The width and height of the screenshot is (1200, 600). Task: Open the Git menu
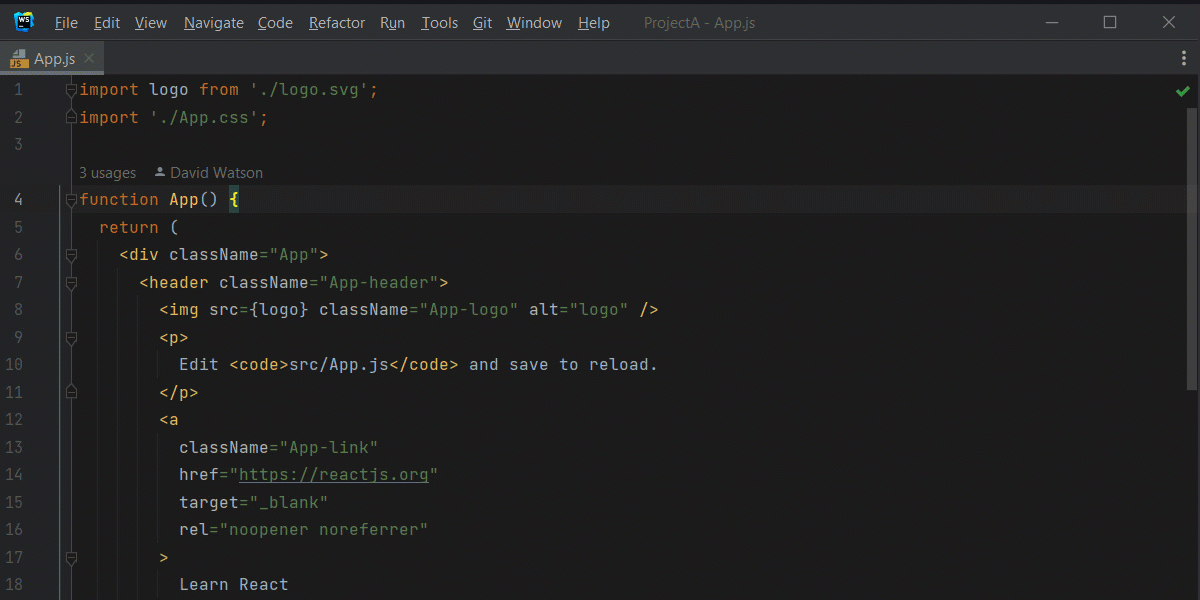click(482, 22)
